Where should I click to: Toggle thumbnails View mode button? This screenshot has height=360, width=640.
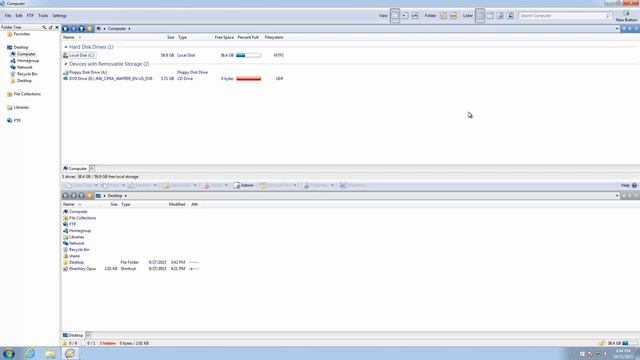coord(415,16)
